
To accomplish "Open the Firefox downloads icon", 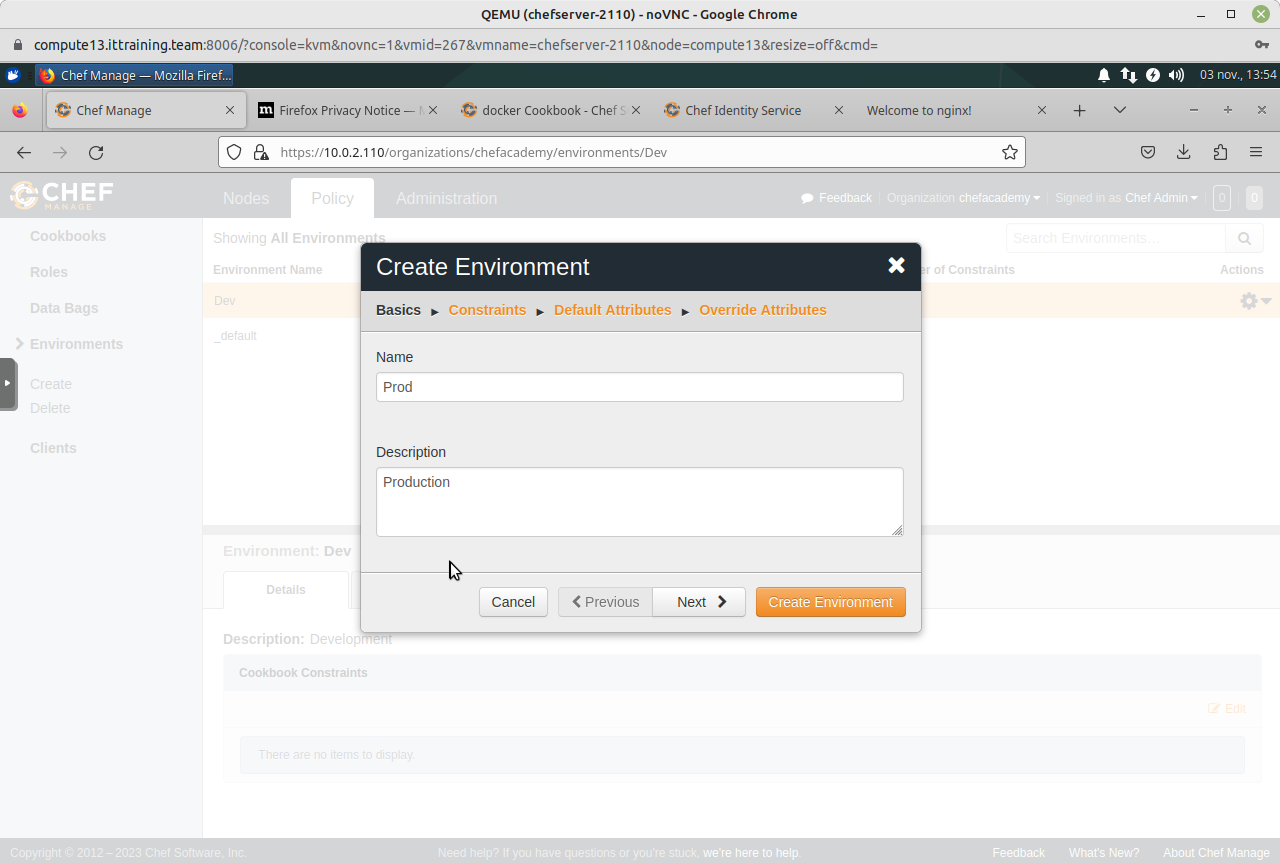I will pos(1184,152).
